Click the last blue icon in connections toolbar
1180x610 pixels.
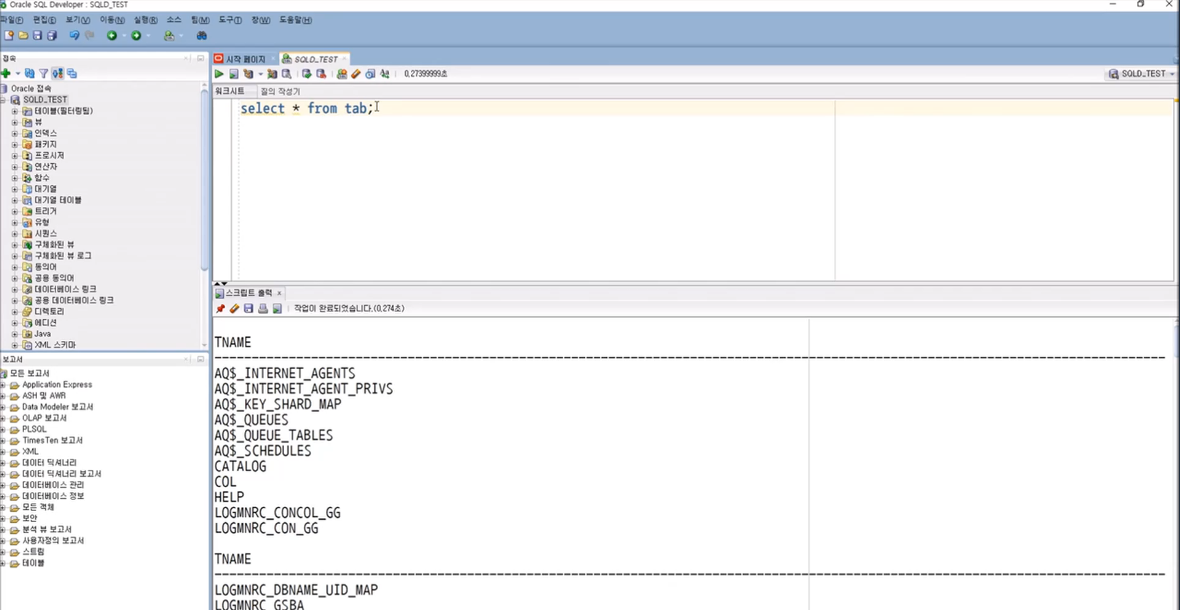pos(71,74)
